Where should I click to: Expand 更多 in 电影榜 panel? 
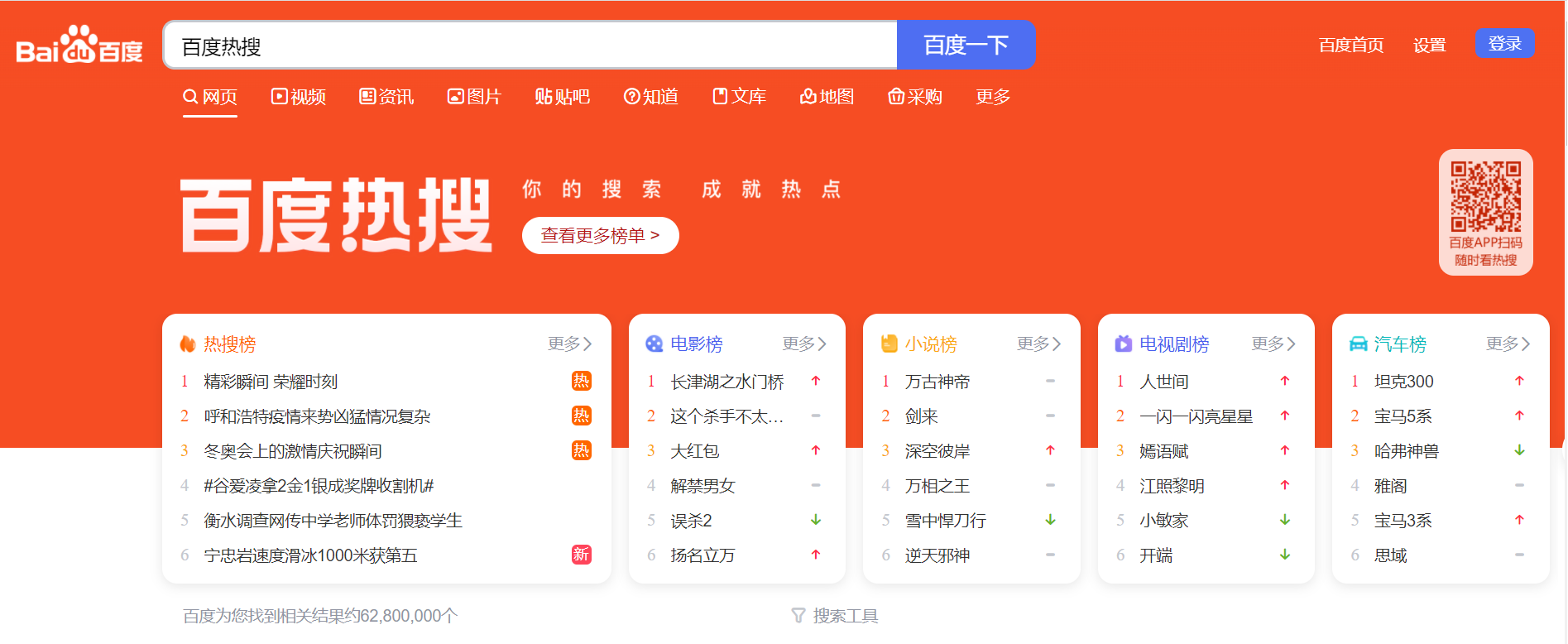[805, 344]
